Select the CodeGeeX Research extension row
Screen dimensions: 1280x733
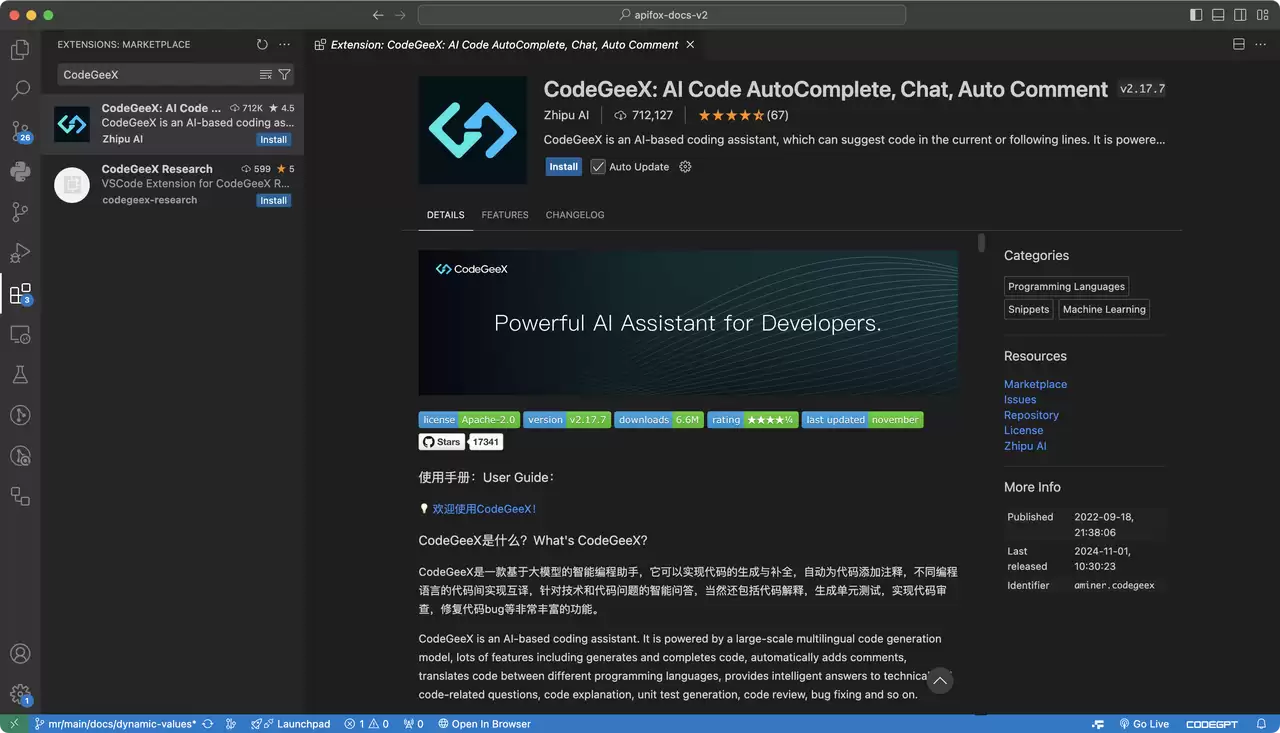(x=172, y=185)
